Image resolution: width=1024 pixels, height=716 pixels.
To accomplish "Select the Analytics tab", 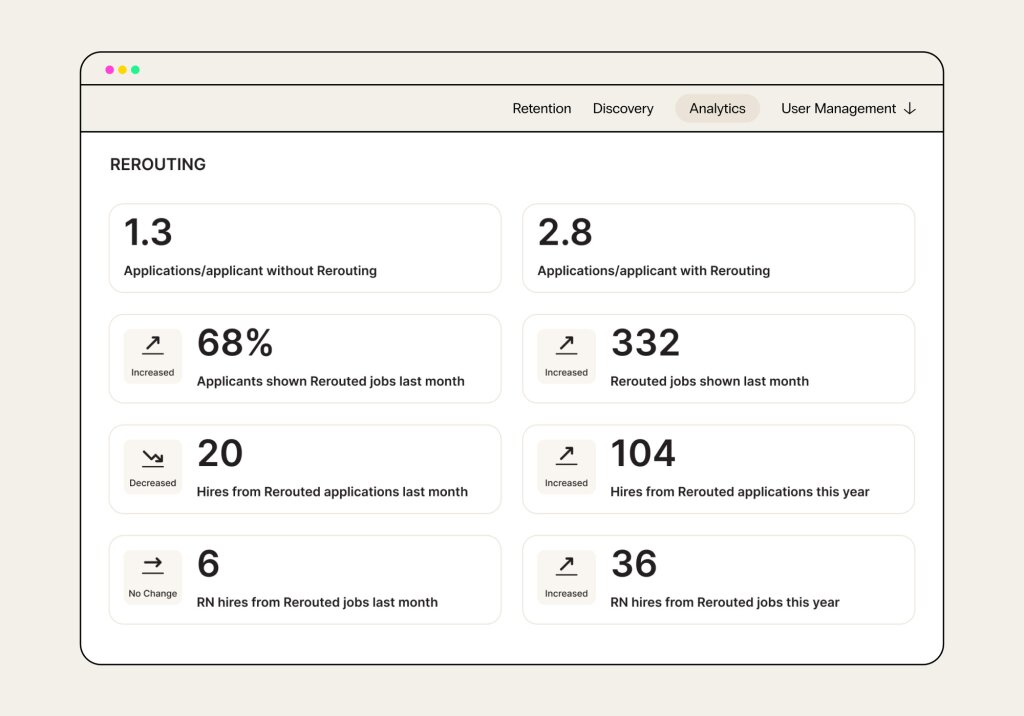I will coord(717,108).
